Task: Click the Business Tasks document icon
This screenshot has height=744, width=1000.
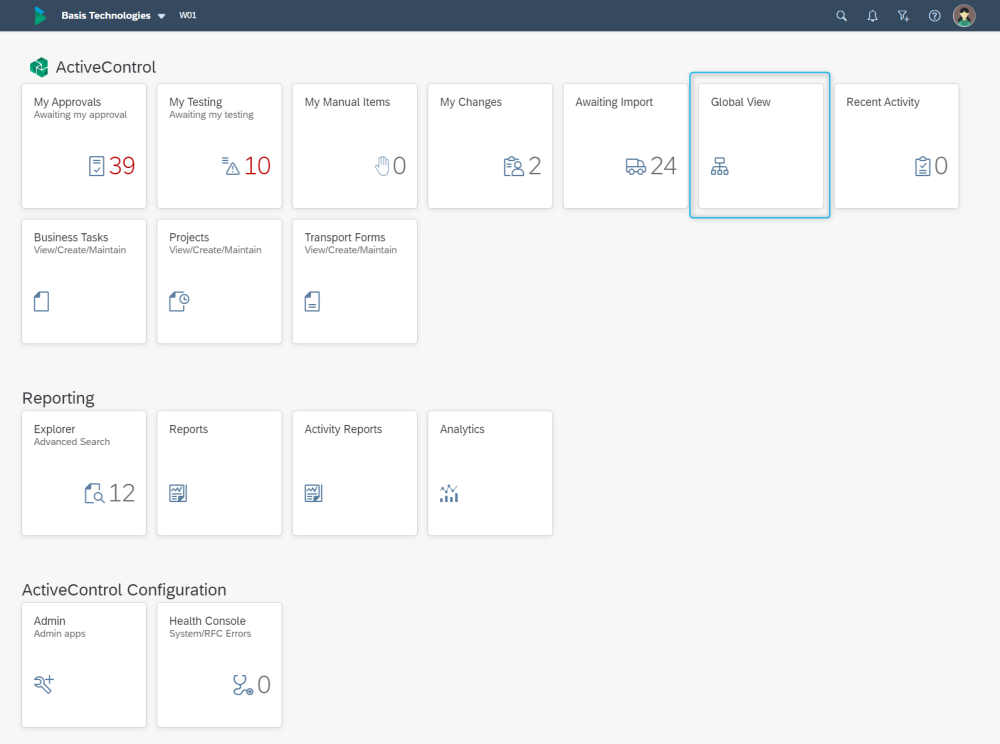Action: 41,301
